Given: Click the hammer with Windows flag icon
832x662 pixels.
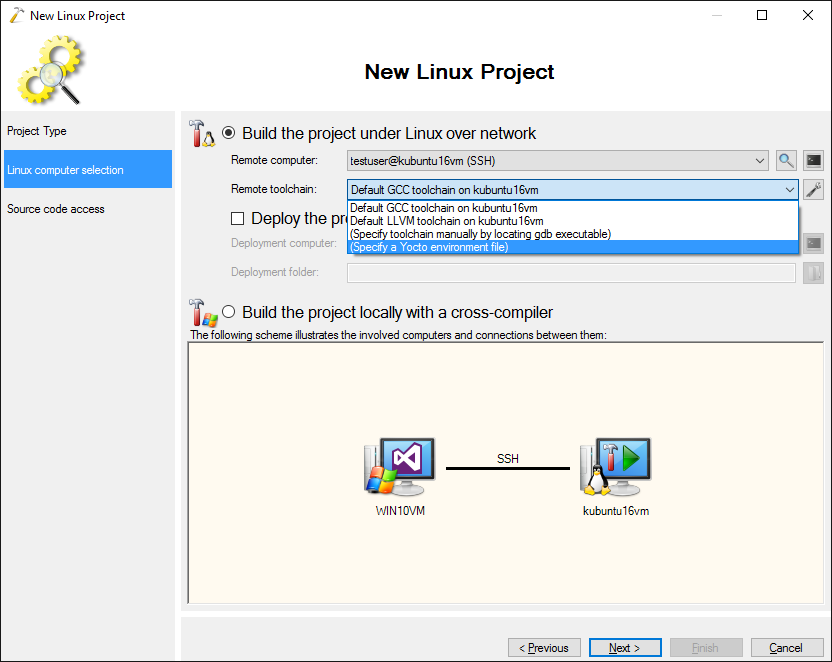Looking at the screenshot, I should 203,313.
